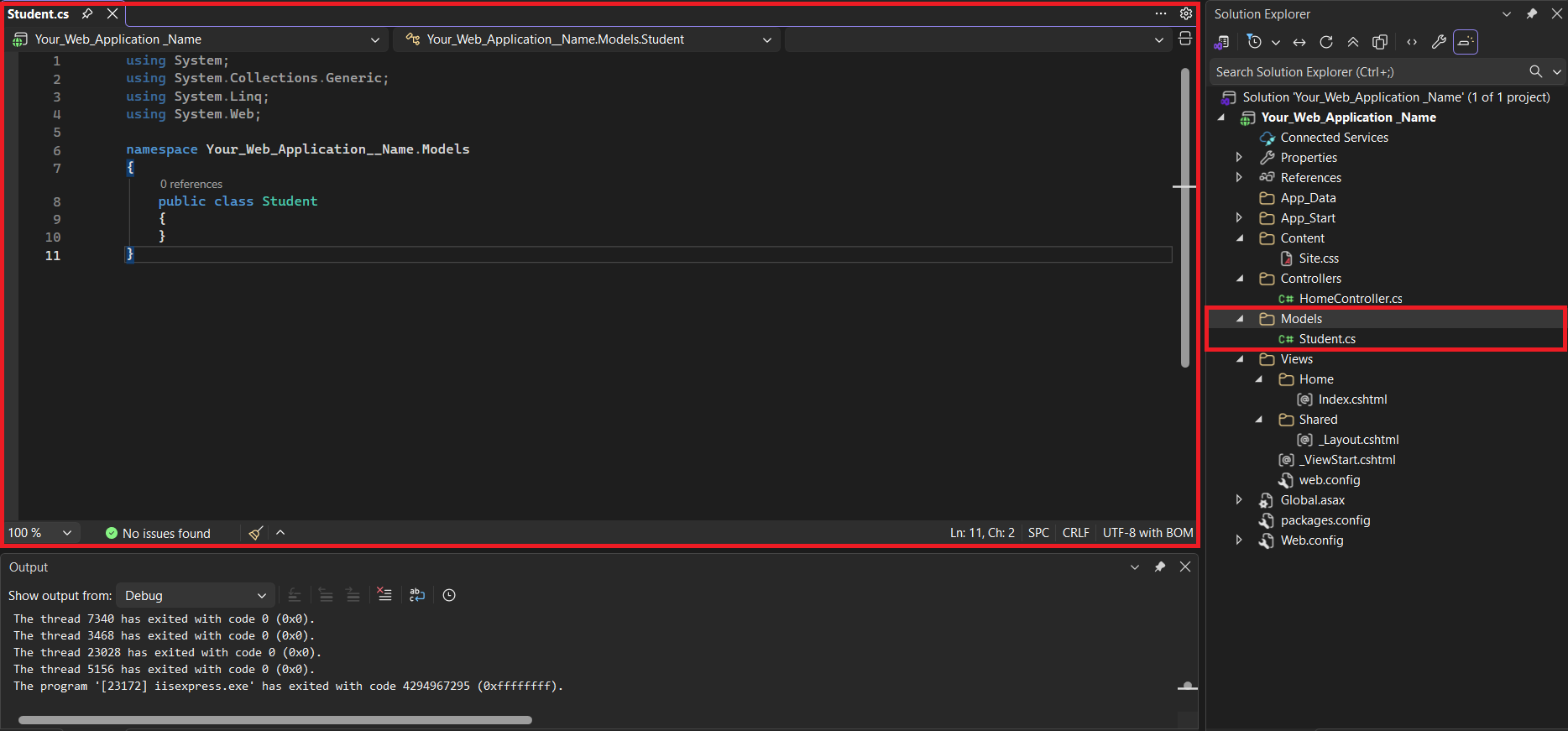Open the editor settings gear icon
1568x731 pixels.
tap(1186, 13)
